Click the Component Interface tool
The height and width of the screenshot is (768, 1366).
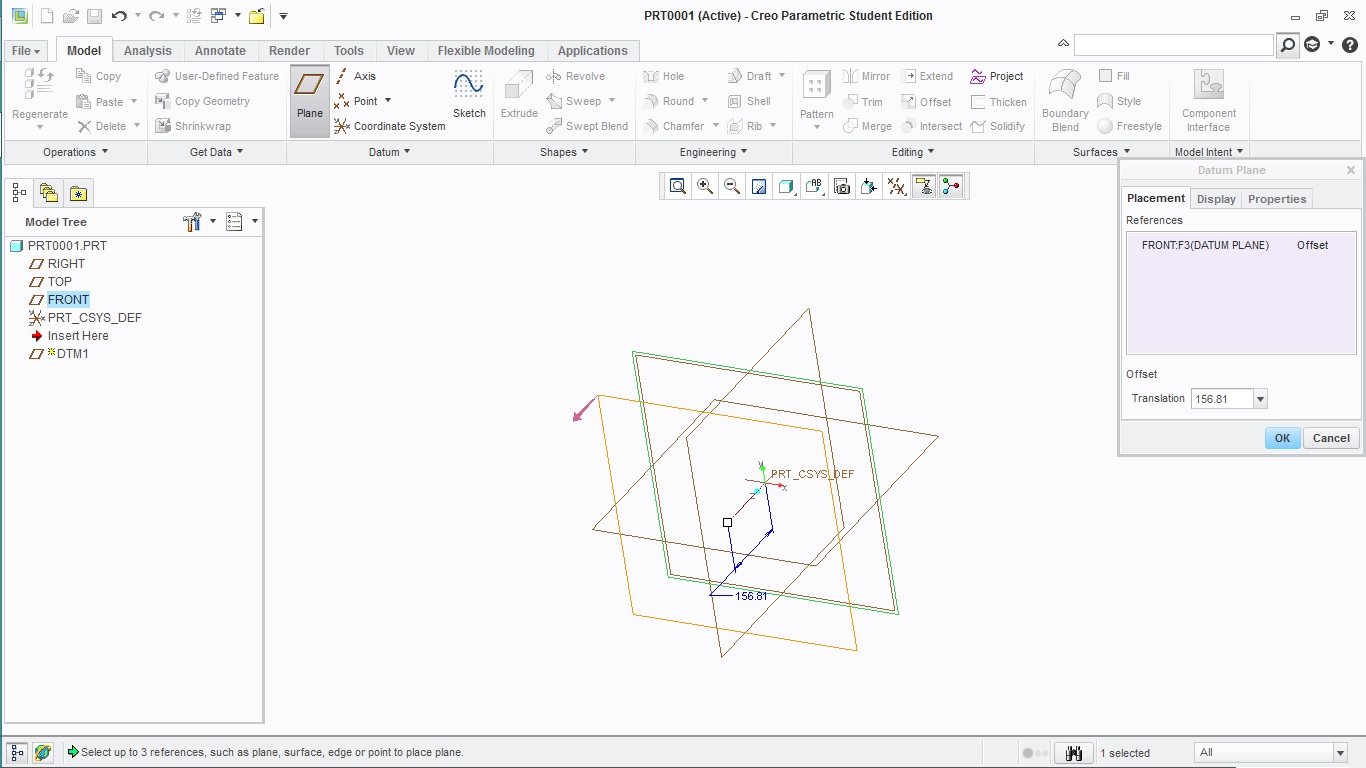point(1209,101)
